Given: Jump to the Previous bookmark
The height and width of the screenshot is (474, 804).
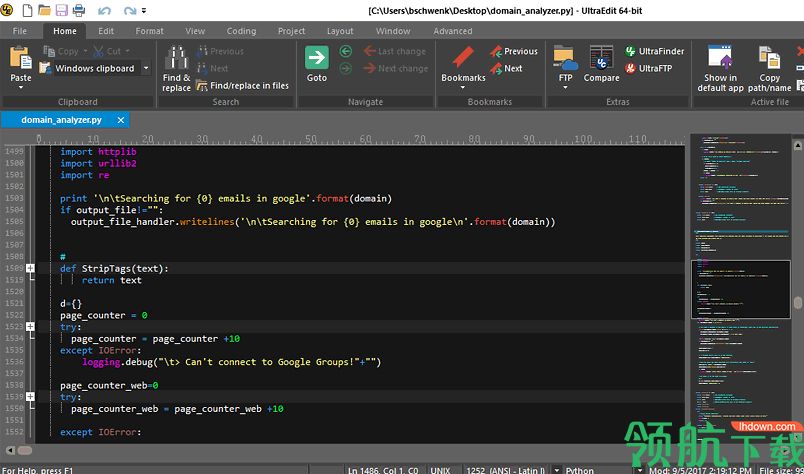Looking at the screenshot, I should 513,51.
